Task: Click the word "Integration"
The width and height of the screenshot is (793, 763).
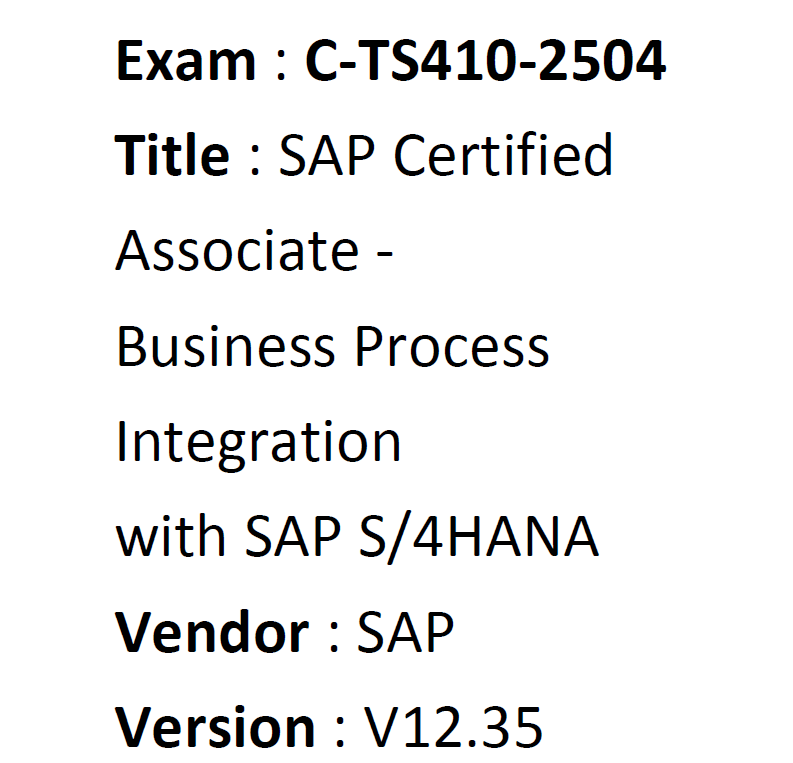Action: (x=258, y=441)
